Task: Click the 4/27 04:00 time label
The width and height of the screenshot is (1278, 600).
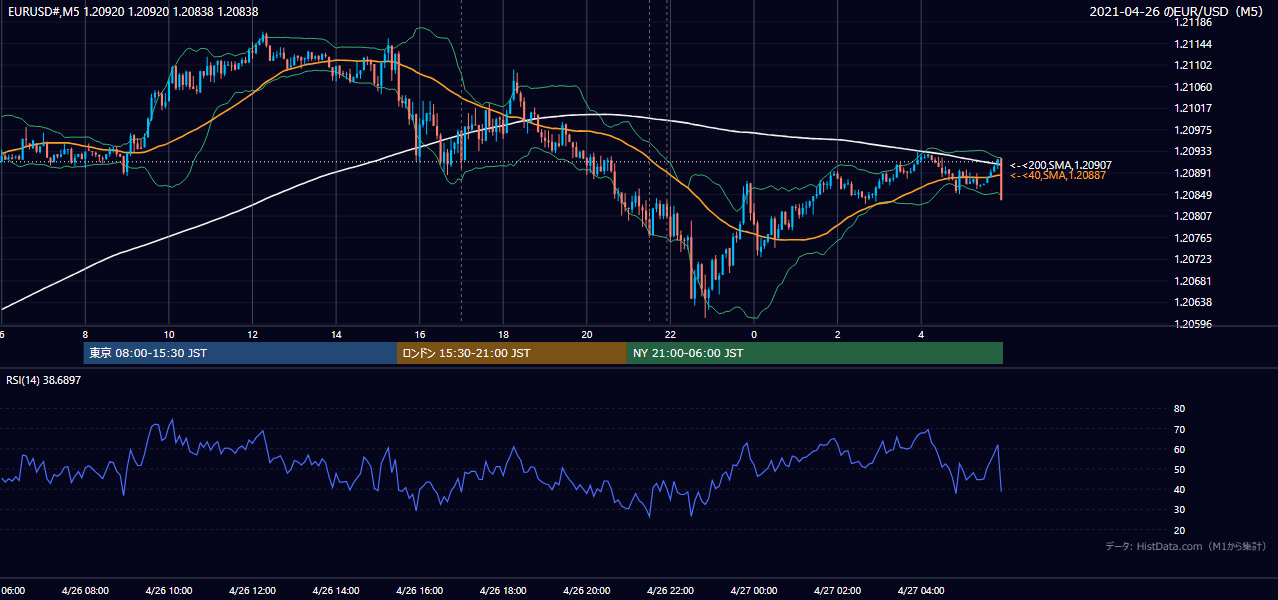Action: (x=921, y=590)
